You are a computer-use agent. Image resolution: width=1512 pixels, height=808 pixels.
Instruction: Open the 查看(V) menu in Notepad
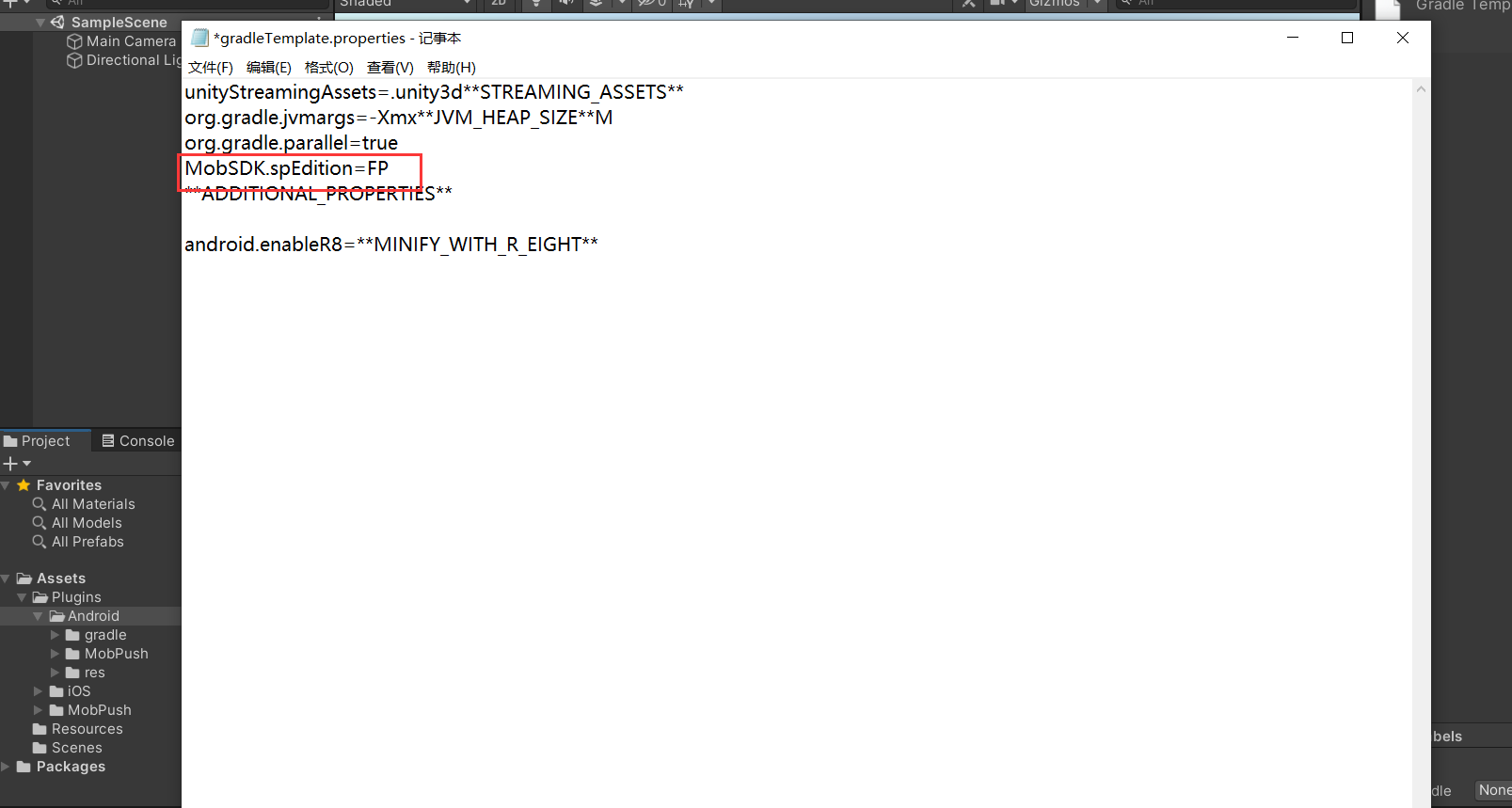pos(390,68)
